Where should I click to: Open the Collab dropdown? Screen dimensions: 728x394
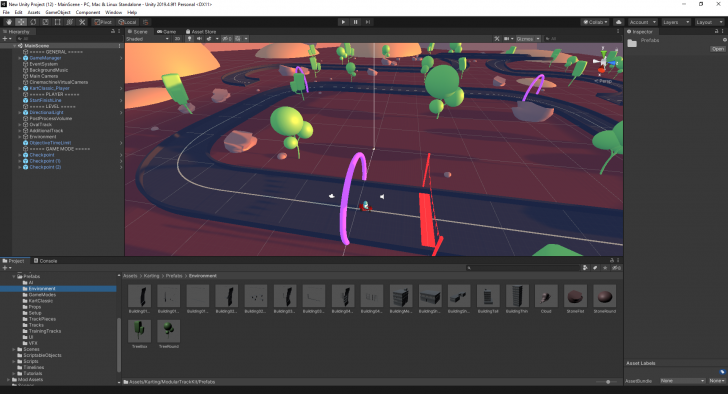click(595, 22)
